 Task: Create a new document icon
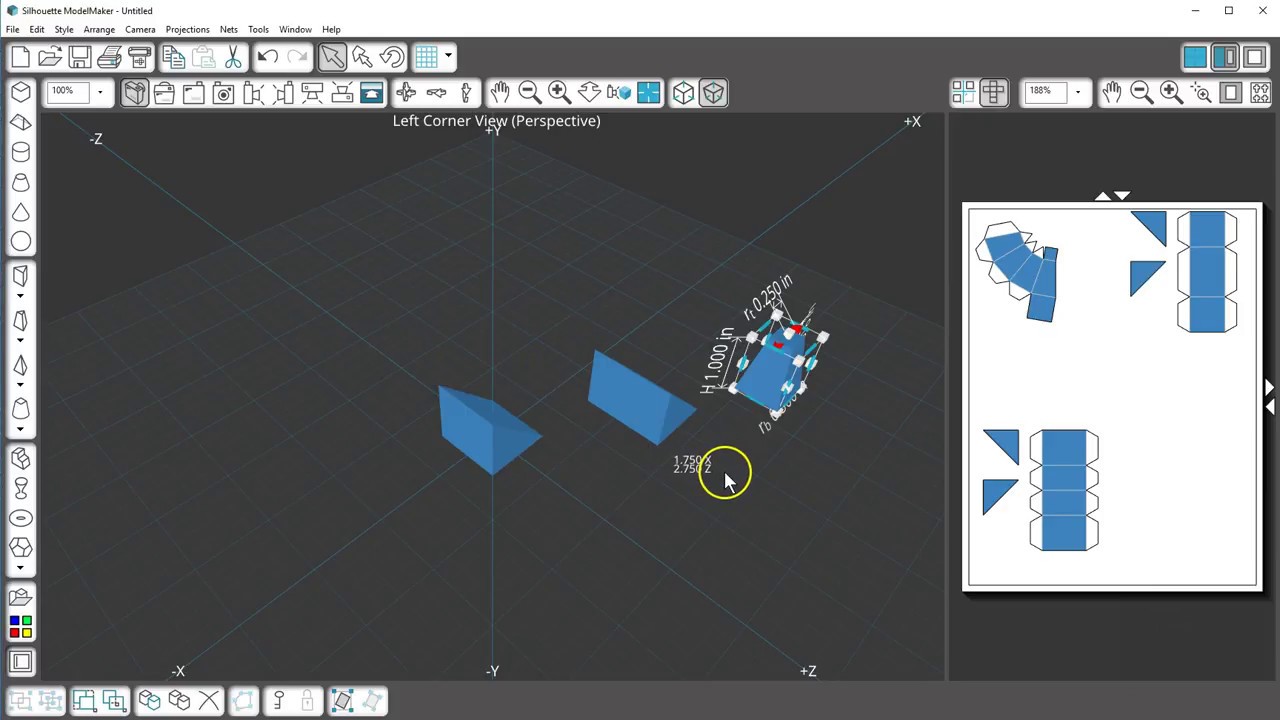pos(21,57)
